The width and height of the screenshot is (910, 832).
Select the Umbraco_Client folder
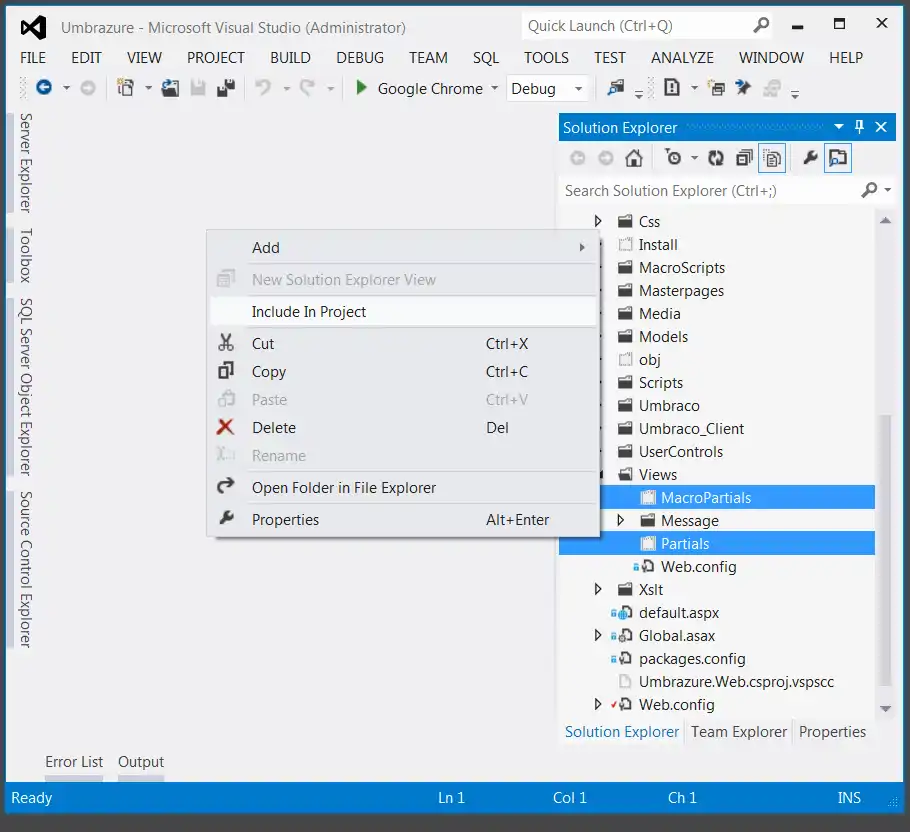691,428
